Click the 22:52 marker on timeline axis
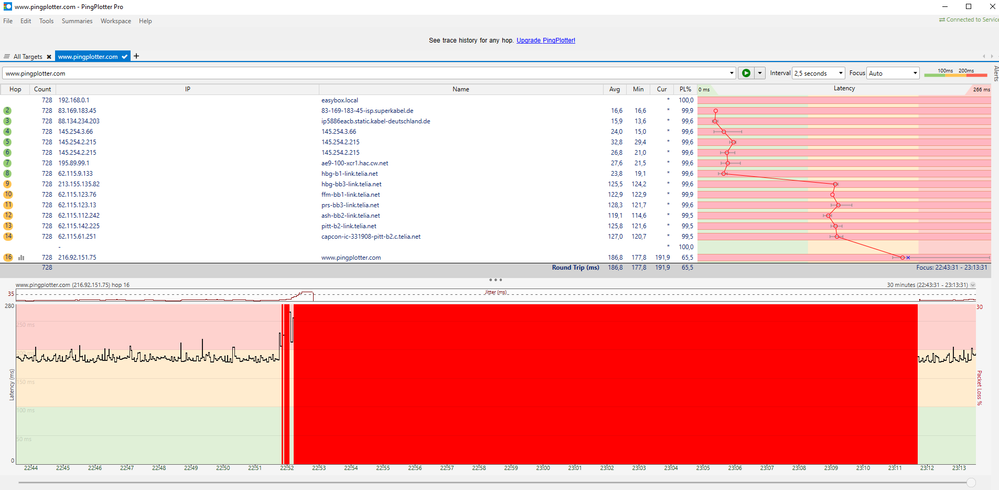This screenshot has width=999, height=490. [287, 468]
